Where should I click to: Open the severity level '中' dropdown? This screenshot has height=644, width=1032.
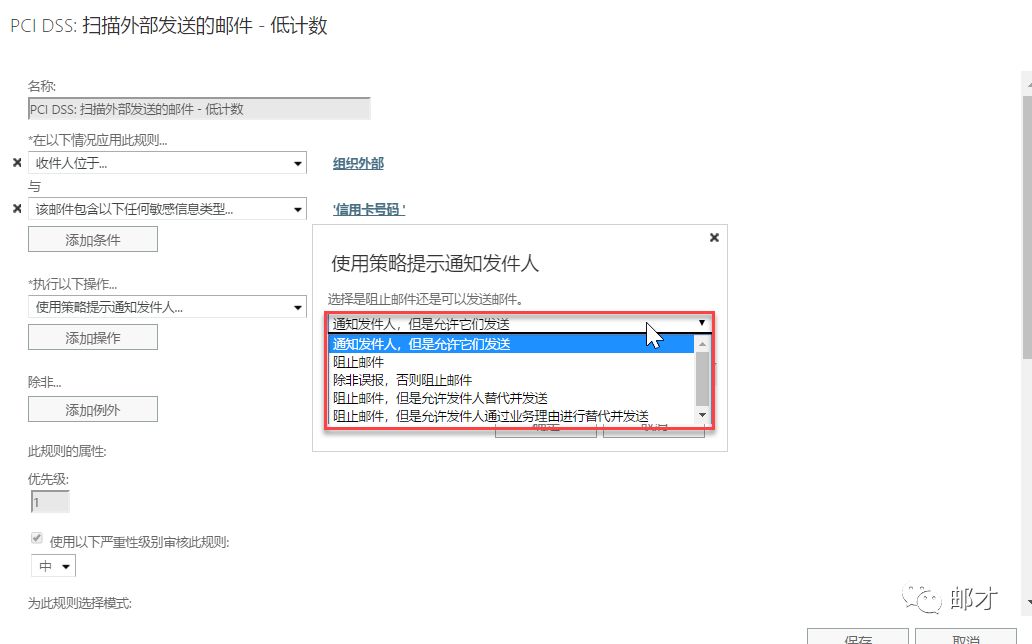pos(54,567)
